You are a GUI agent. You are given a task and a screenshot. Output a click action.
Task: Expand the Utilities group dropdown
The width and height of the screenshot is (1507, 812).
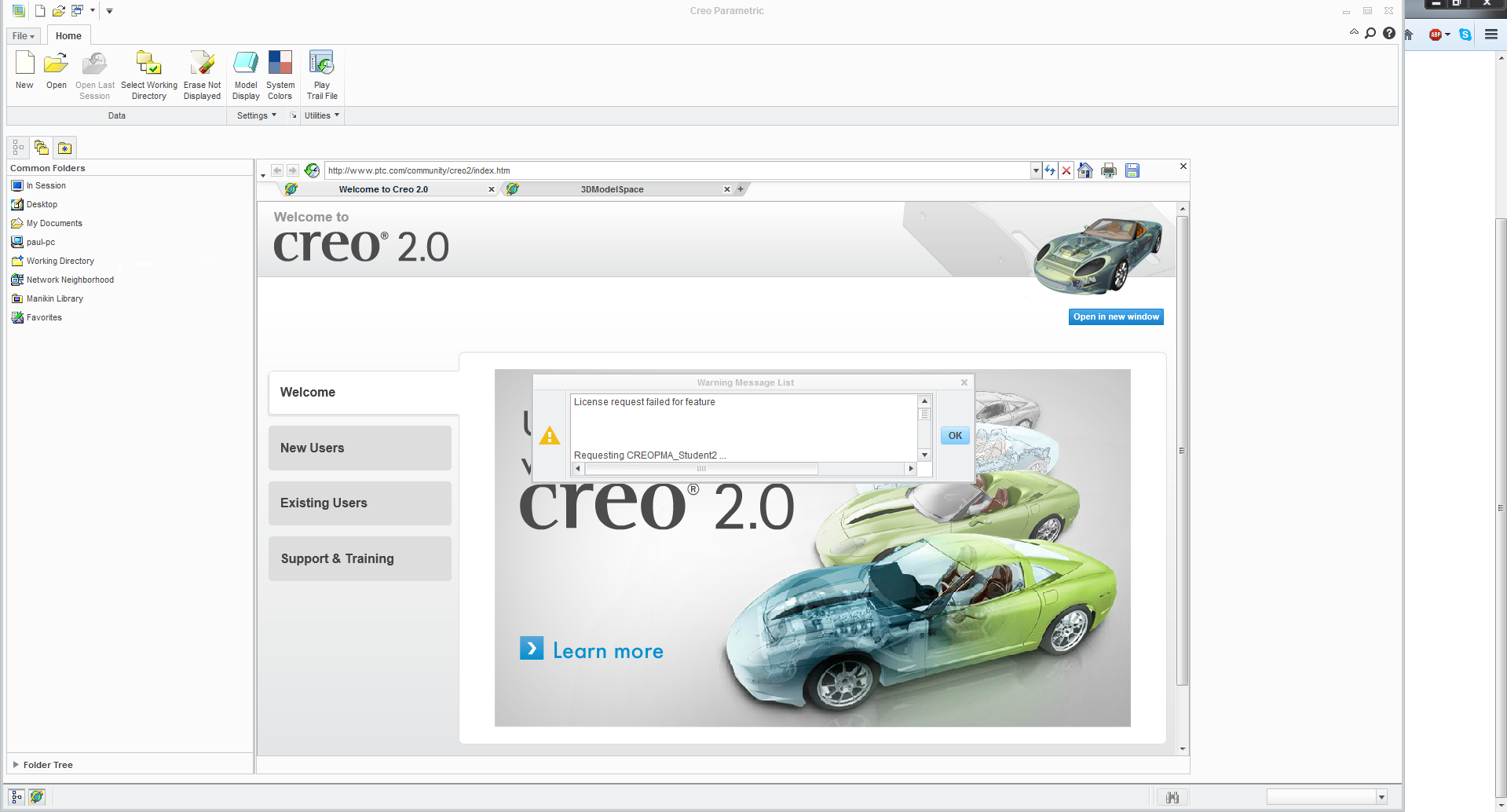(x=322, y=115)
